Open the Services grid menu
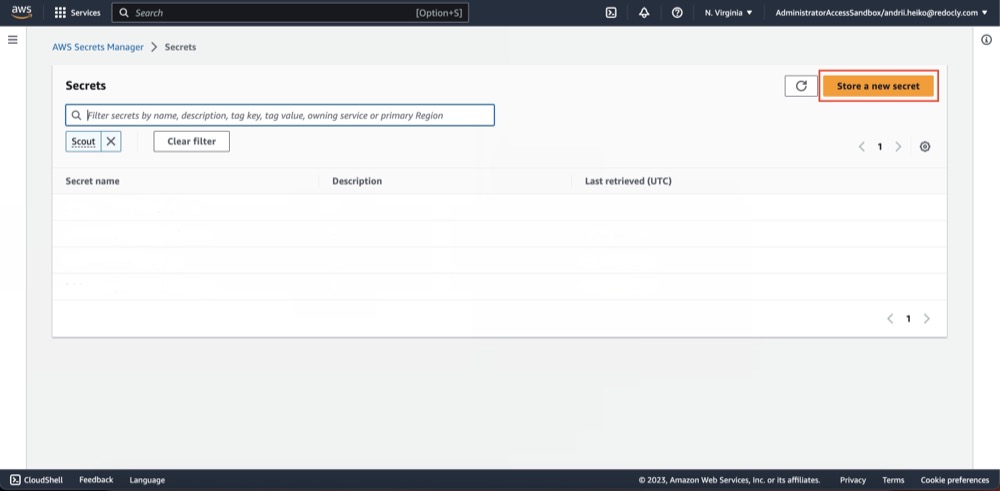The width and height of the screenshot is (1000, 491). point(77,13)
